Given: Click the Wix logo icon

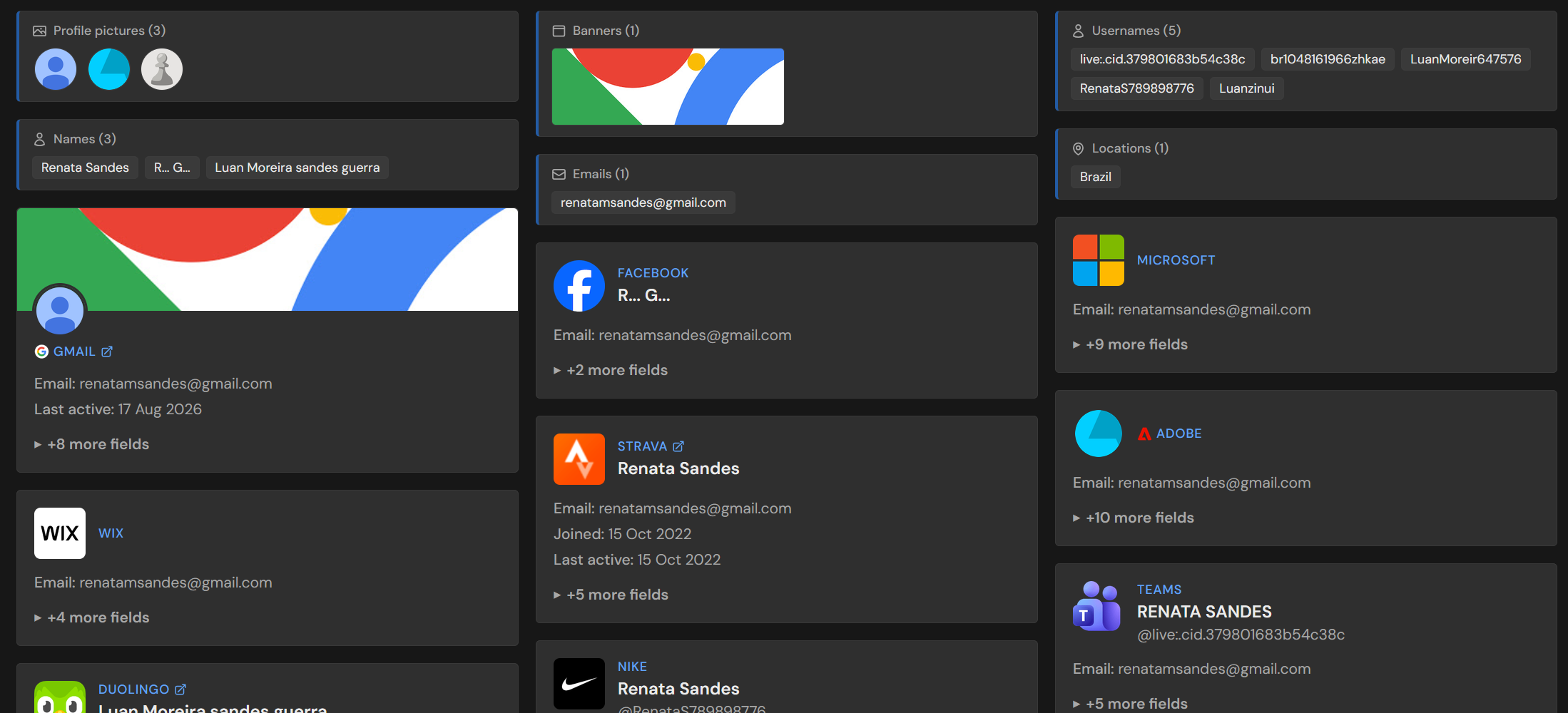Looking at the screenshot, I should (60, 533).
